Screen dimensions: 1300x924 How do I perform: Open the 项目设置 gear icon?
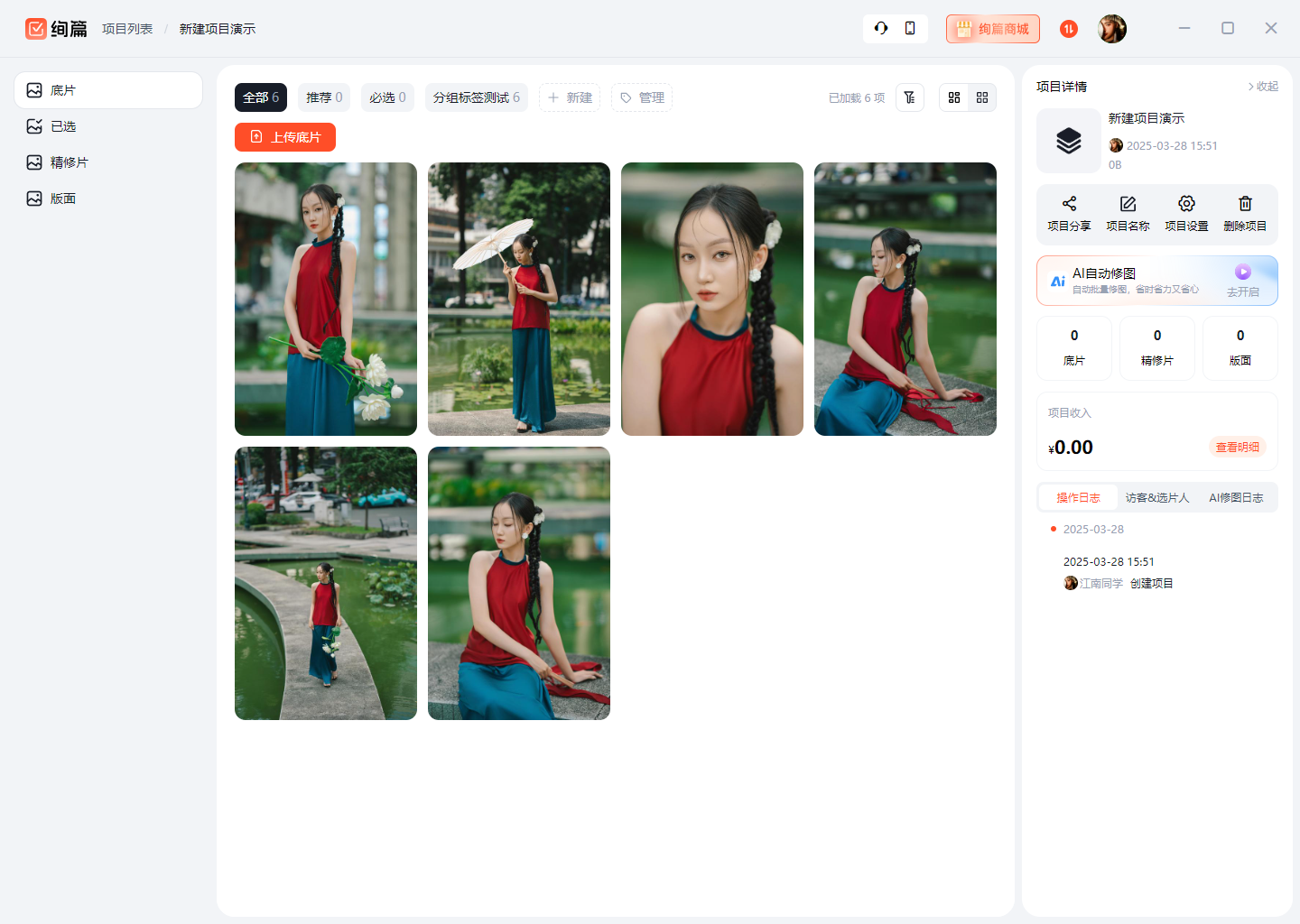[x=1186, y=204]
